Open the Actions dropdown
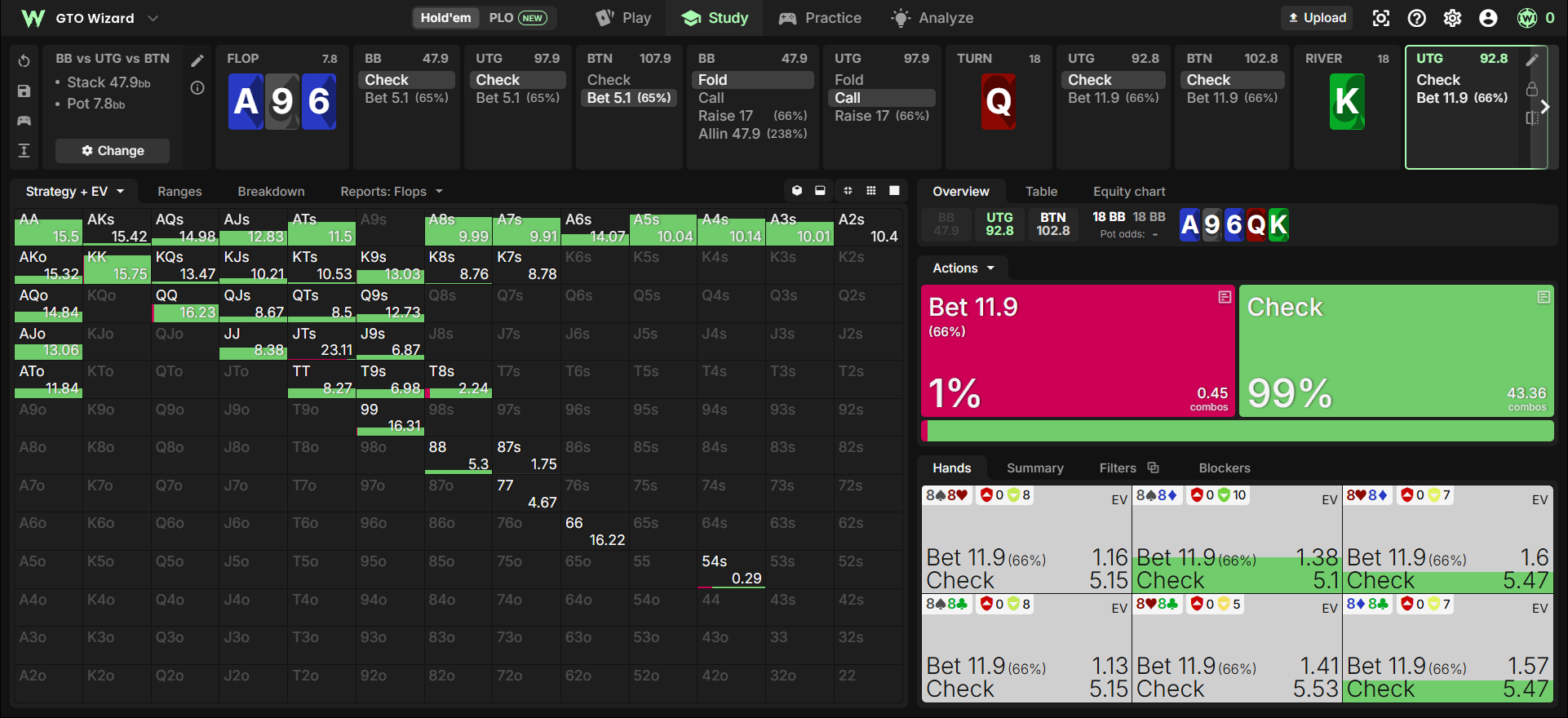The height and width of the screenshot is (718, 1568). point(963,268)
